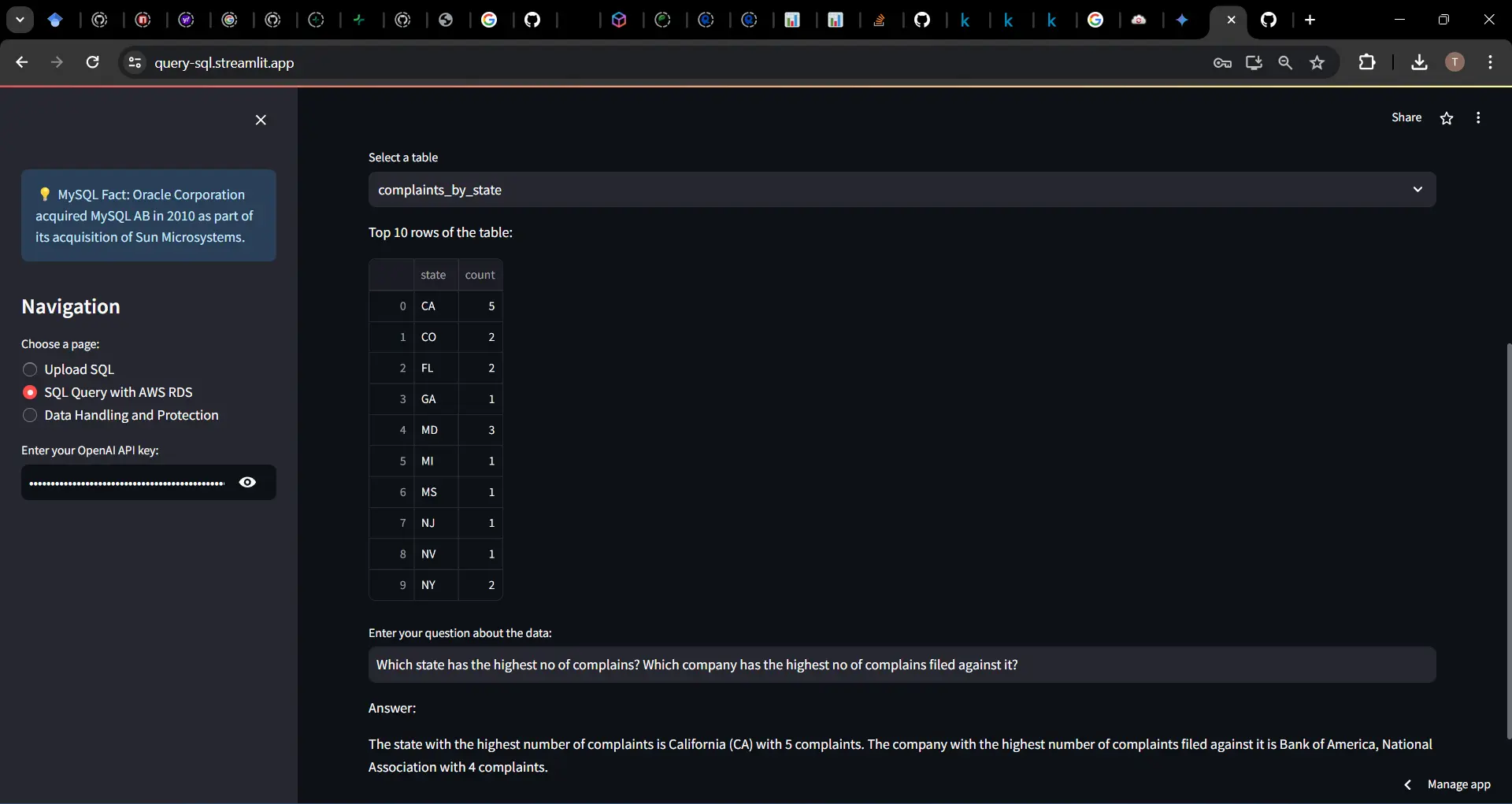The height and width of the screenshot is (804, 1512).
Task: Click the GA cell in the table
Action: [435, 399]
